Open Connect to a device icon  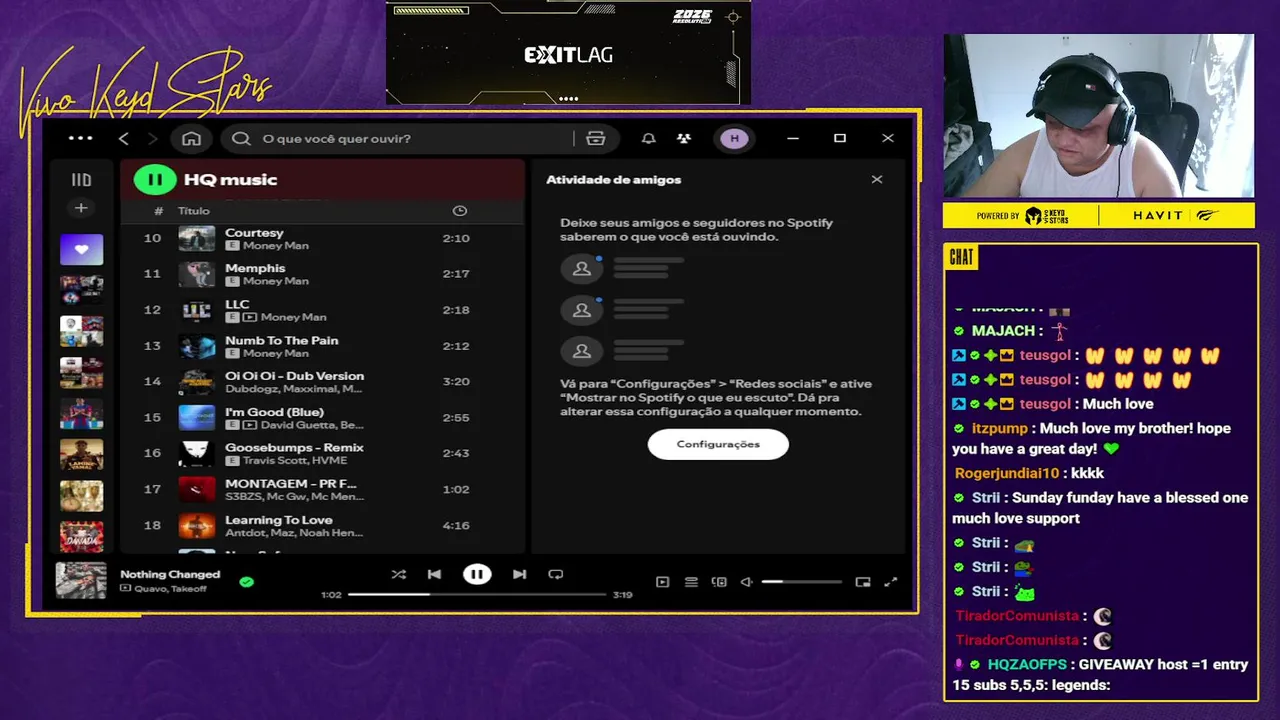719,582
